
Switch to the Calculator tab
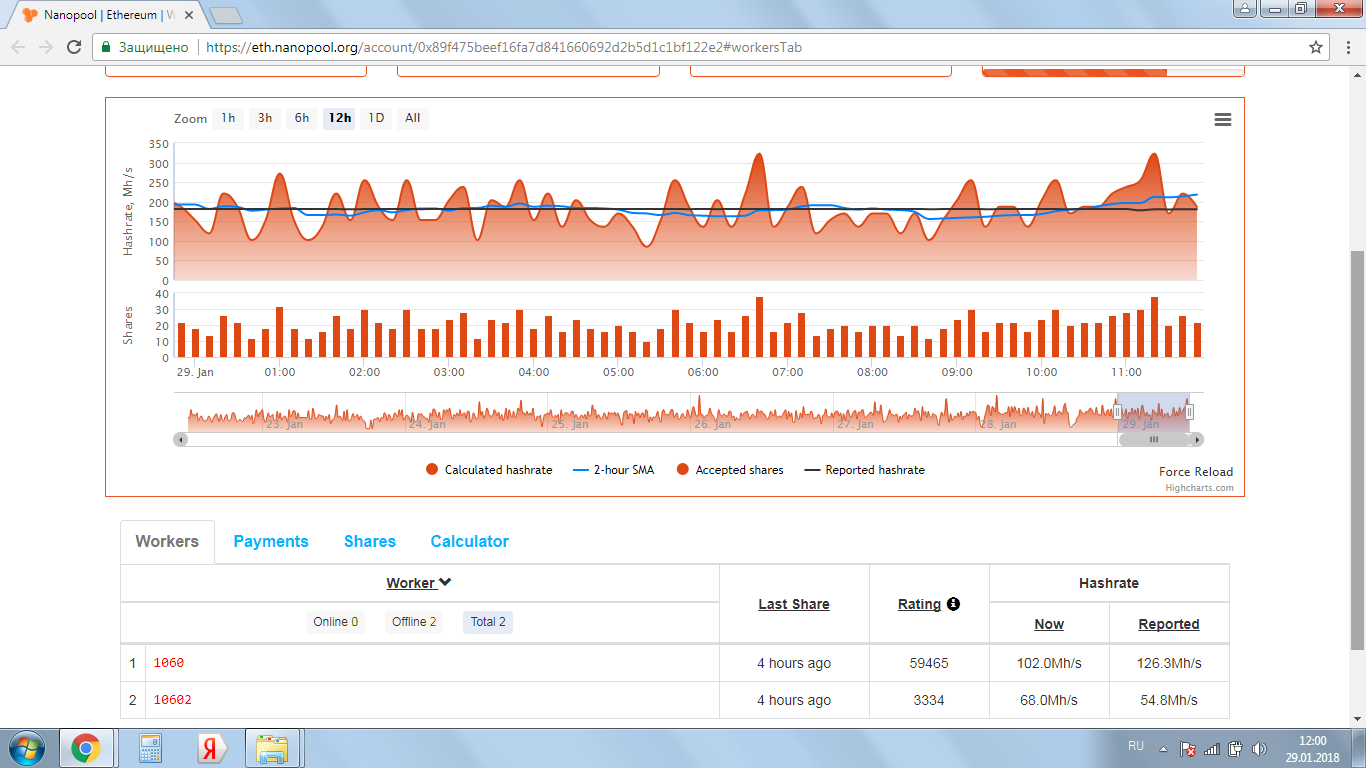(470, 541)
